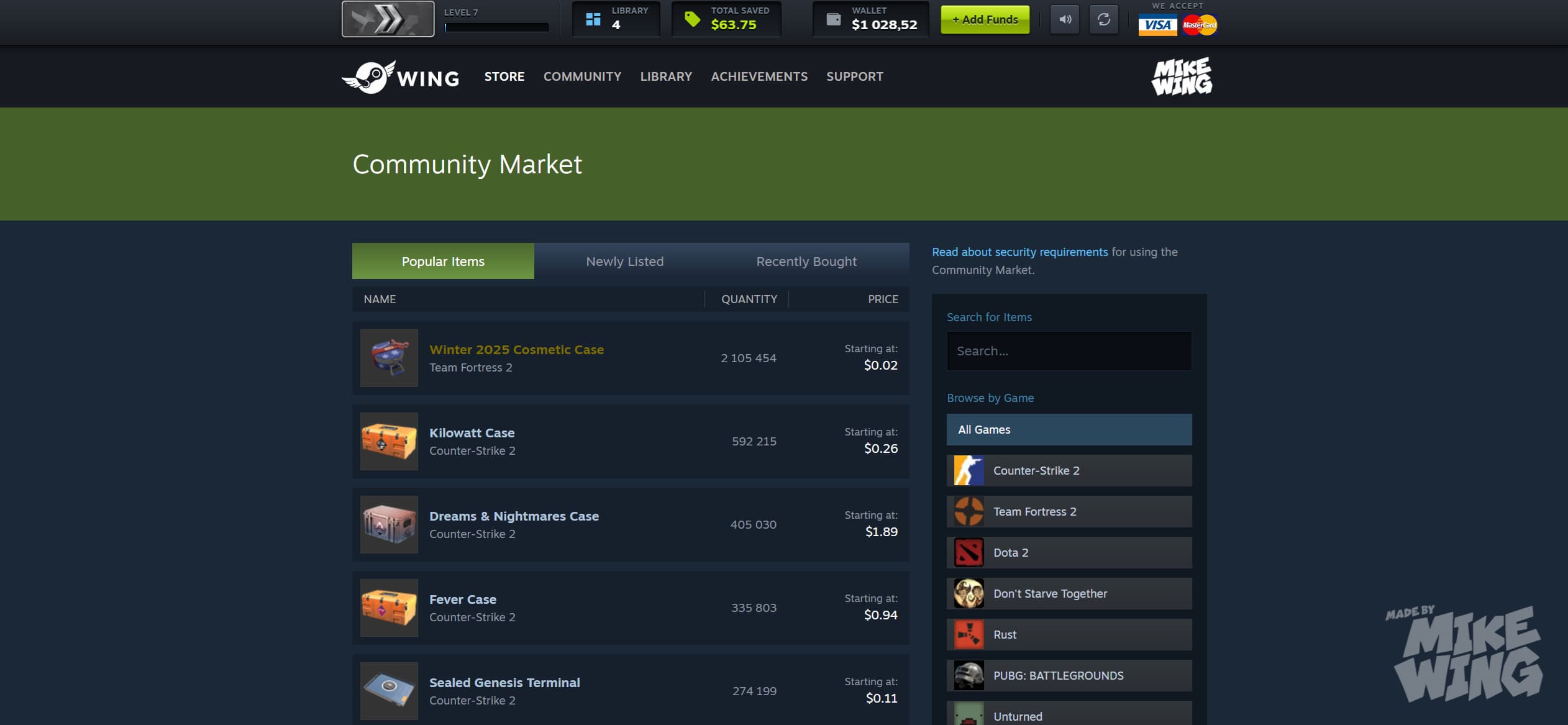
Task: Select the Rust game icon
Action: 969,634
